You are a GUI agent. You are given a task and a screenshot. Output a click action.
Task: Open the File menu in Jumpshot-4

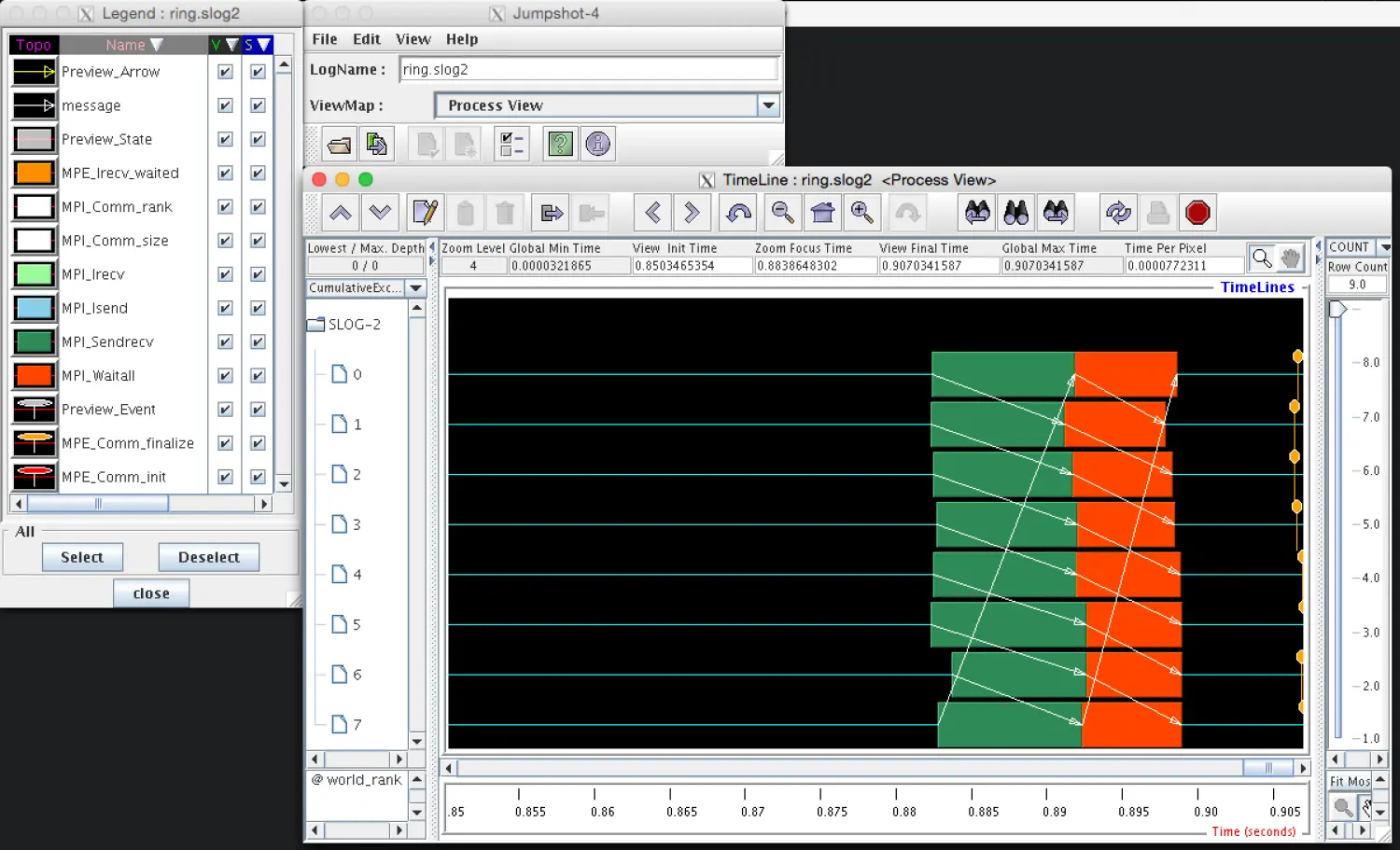point(325,39)
